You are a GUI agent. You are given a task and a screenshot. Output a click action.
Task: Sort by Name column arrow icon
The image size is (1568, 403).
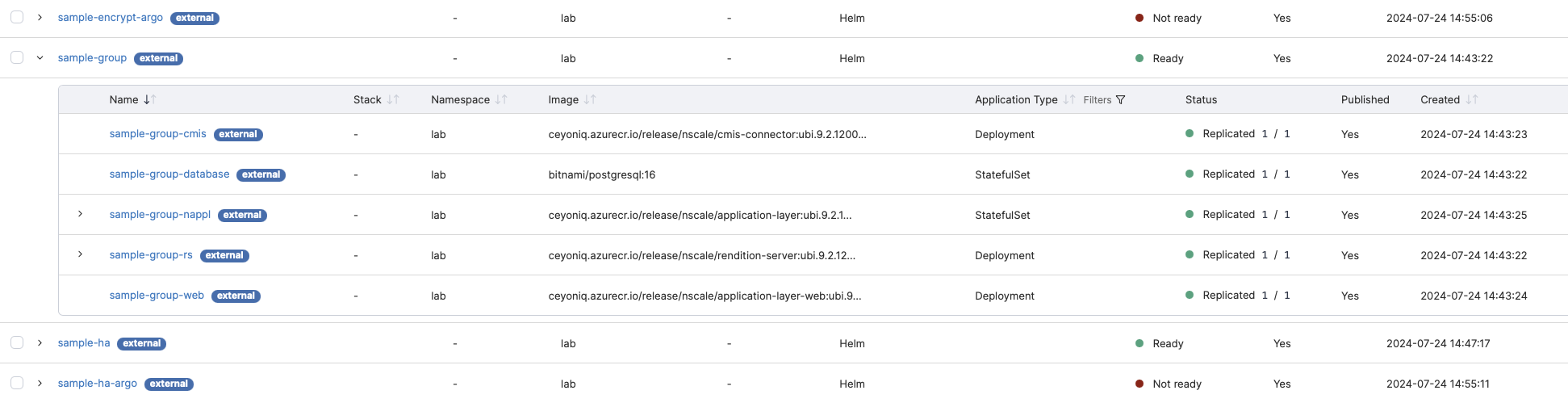(150, 99)
